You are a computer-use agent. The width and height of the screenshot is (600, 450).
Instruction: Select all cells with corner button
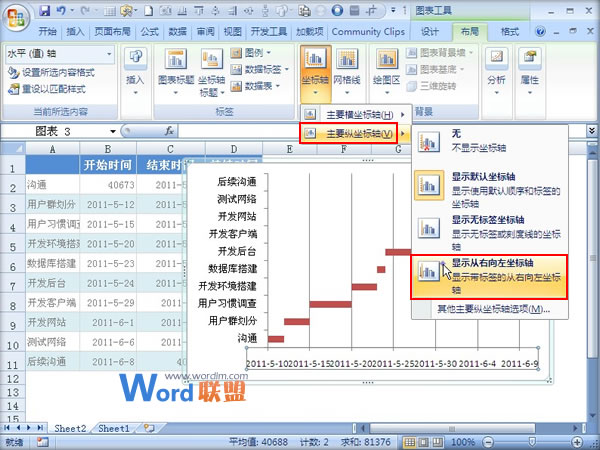13,148
